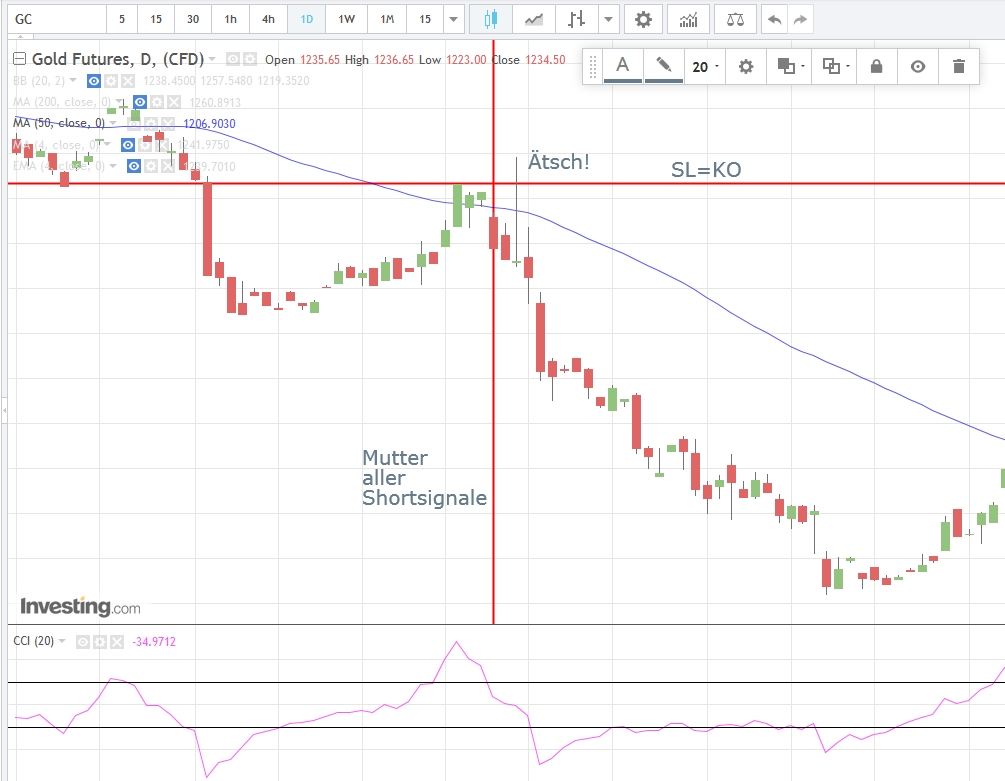
Task: Select the 1h interval
Action: 230,19
